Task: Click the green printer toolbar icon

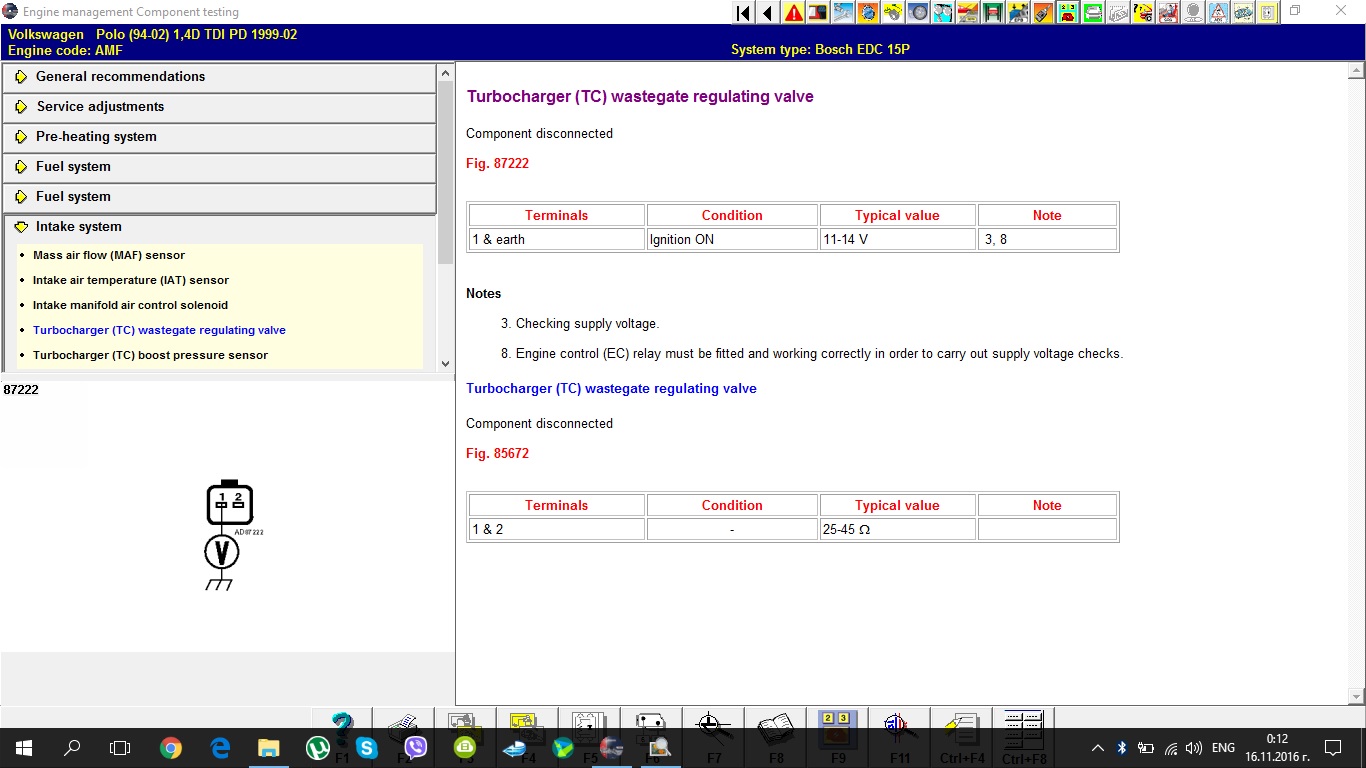Action: tap(1093, 13)
